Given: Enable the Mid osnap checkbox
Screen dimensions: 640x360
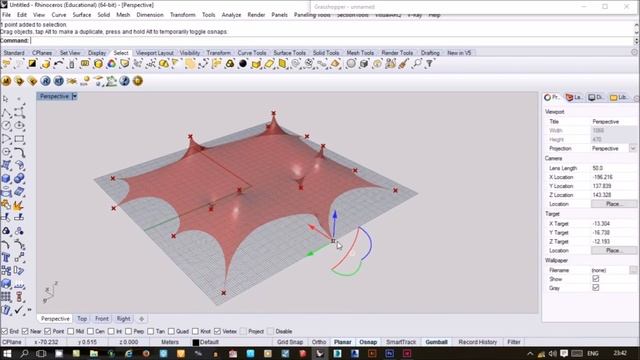Looking at the screenshot, I should pos(70,331).
